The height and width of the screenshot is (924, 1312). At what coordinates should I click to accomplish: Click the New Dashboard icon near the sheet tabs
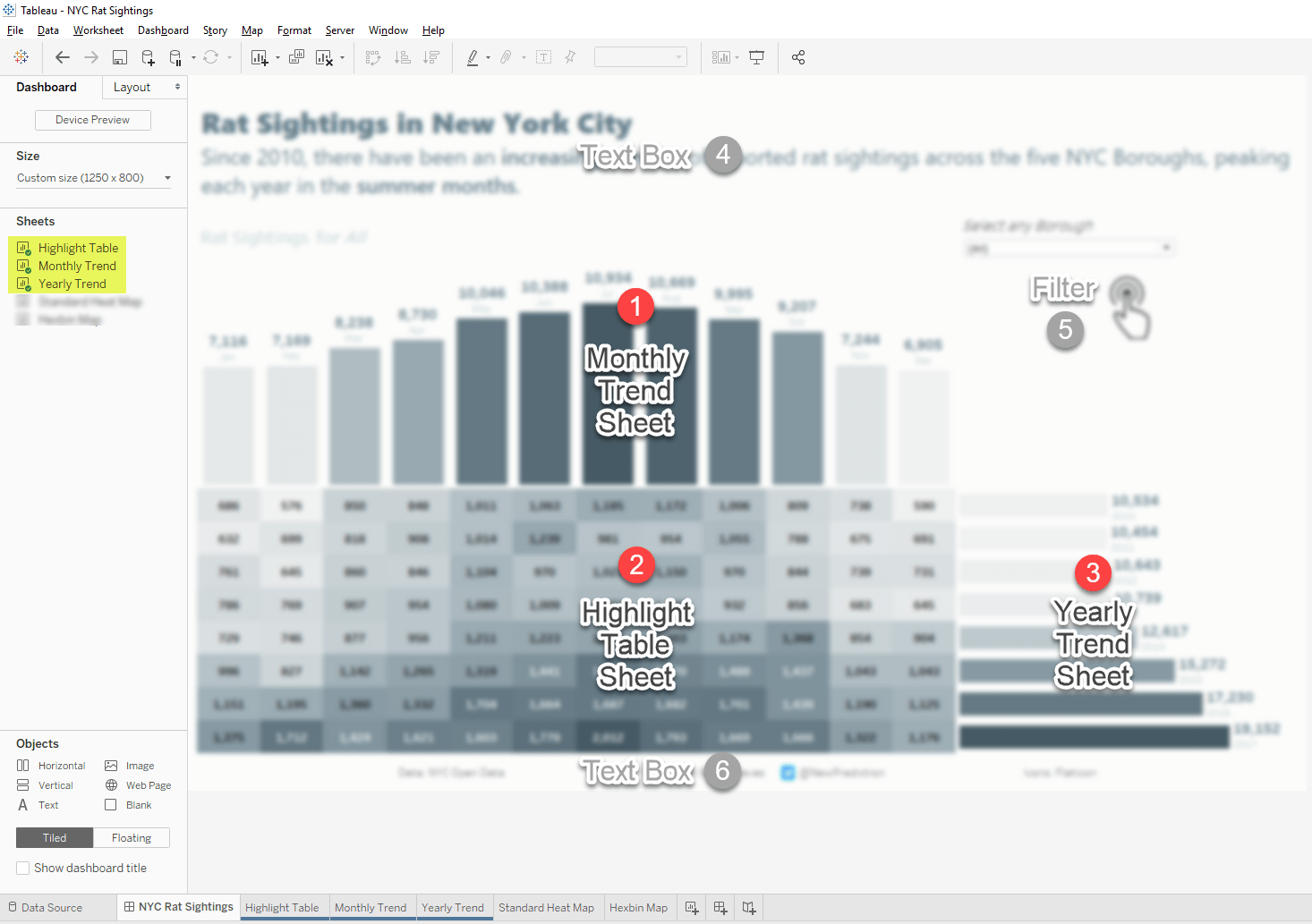tap(720, 907)
